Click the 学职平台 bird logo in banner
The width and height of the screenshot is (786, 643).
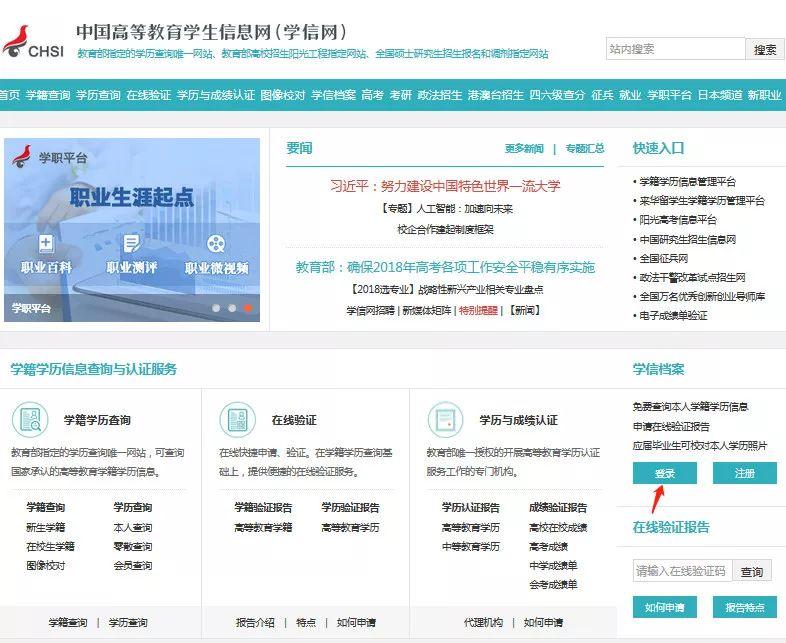click(21, 157)
